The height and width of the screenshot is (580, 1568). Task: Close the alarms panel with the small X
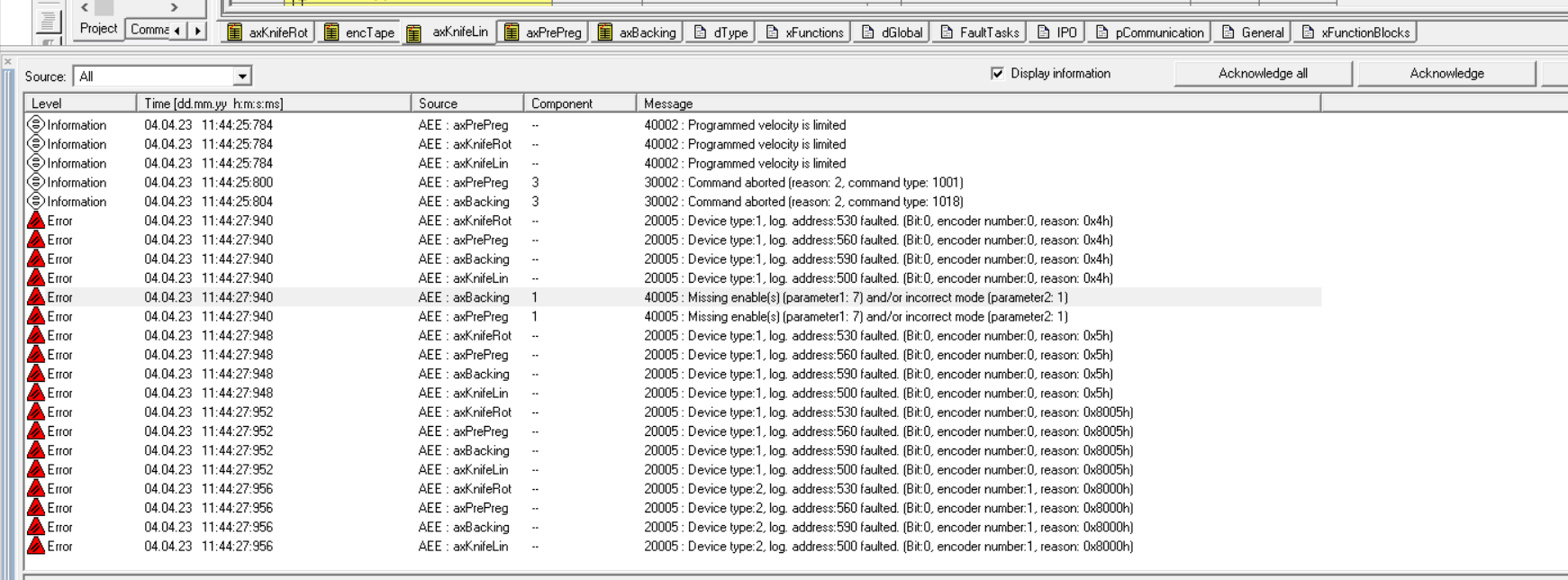point(8,62)
